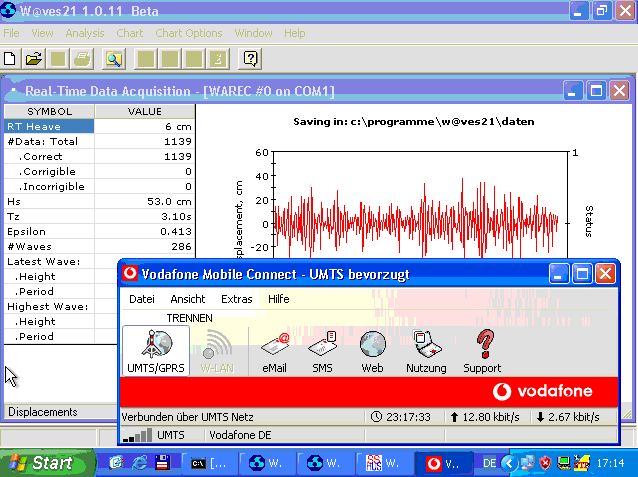Open Nutzung usage statistics
This screenshot has height=477, width=638.
tap(426, 352)
